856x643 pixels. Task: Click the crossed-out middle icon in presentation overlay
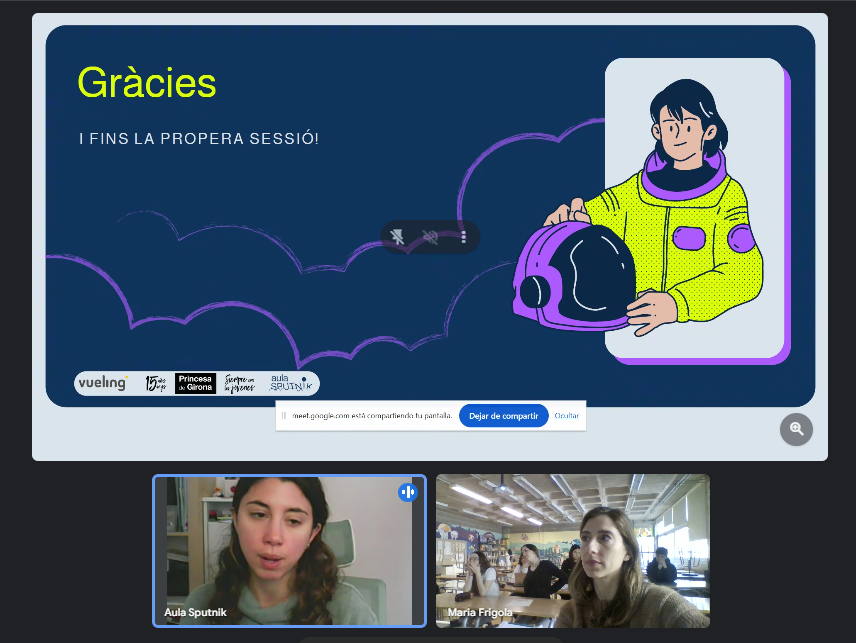tap(430, 237)
